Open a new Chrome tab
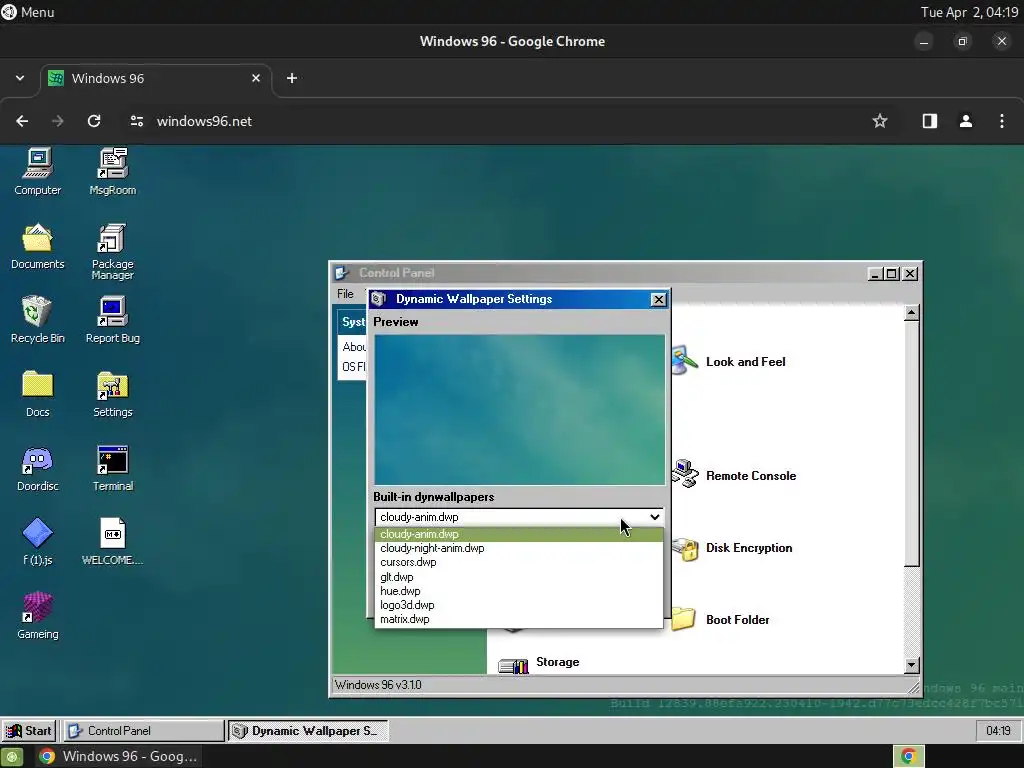 [292, 78]
